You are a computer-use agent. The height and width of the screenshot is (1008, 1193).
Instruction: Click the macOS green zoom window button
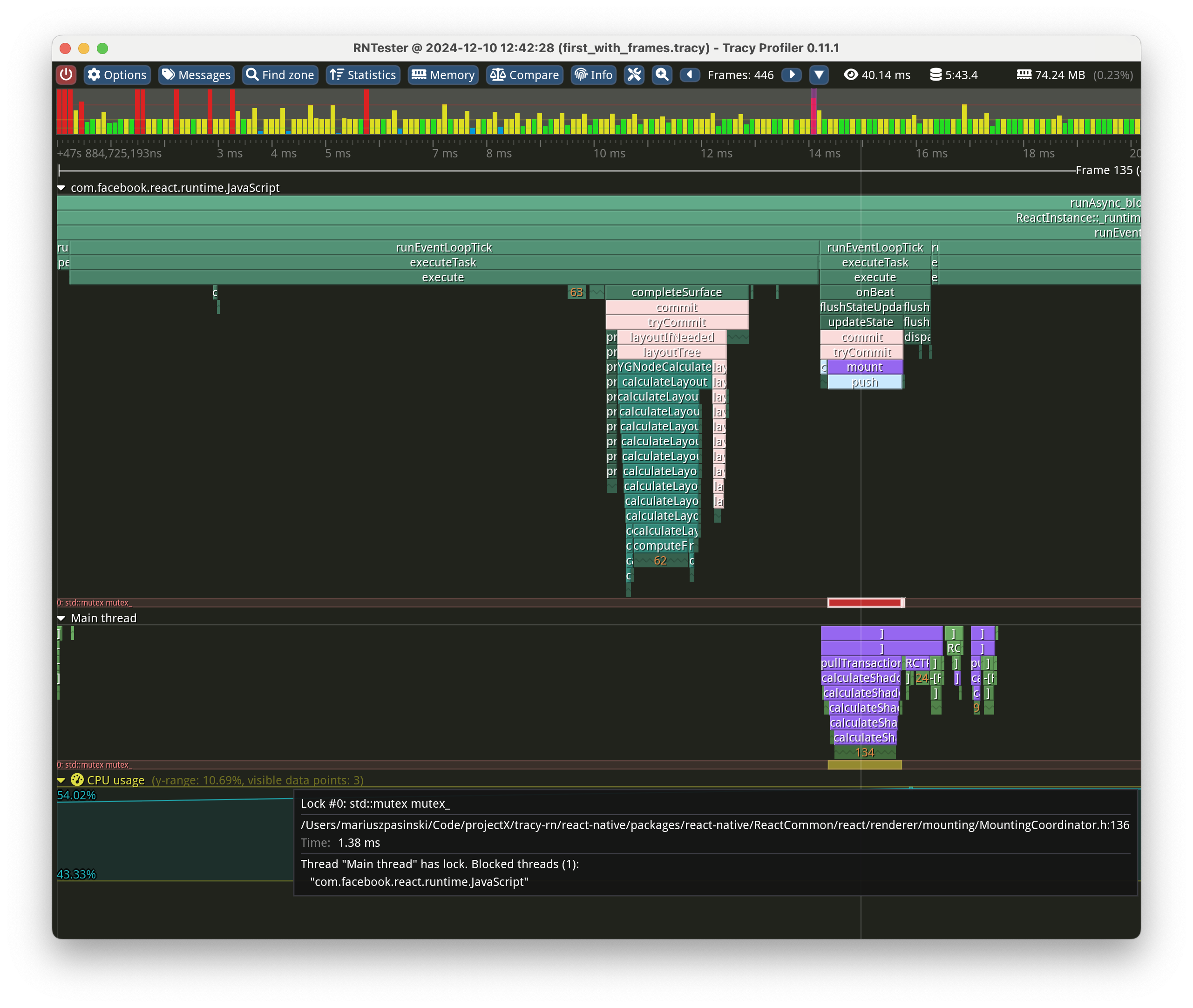click(x=102, y=48)
